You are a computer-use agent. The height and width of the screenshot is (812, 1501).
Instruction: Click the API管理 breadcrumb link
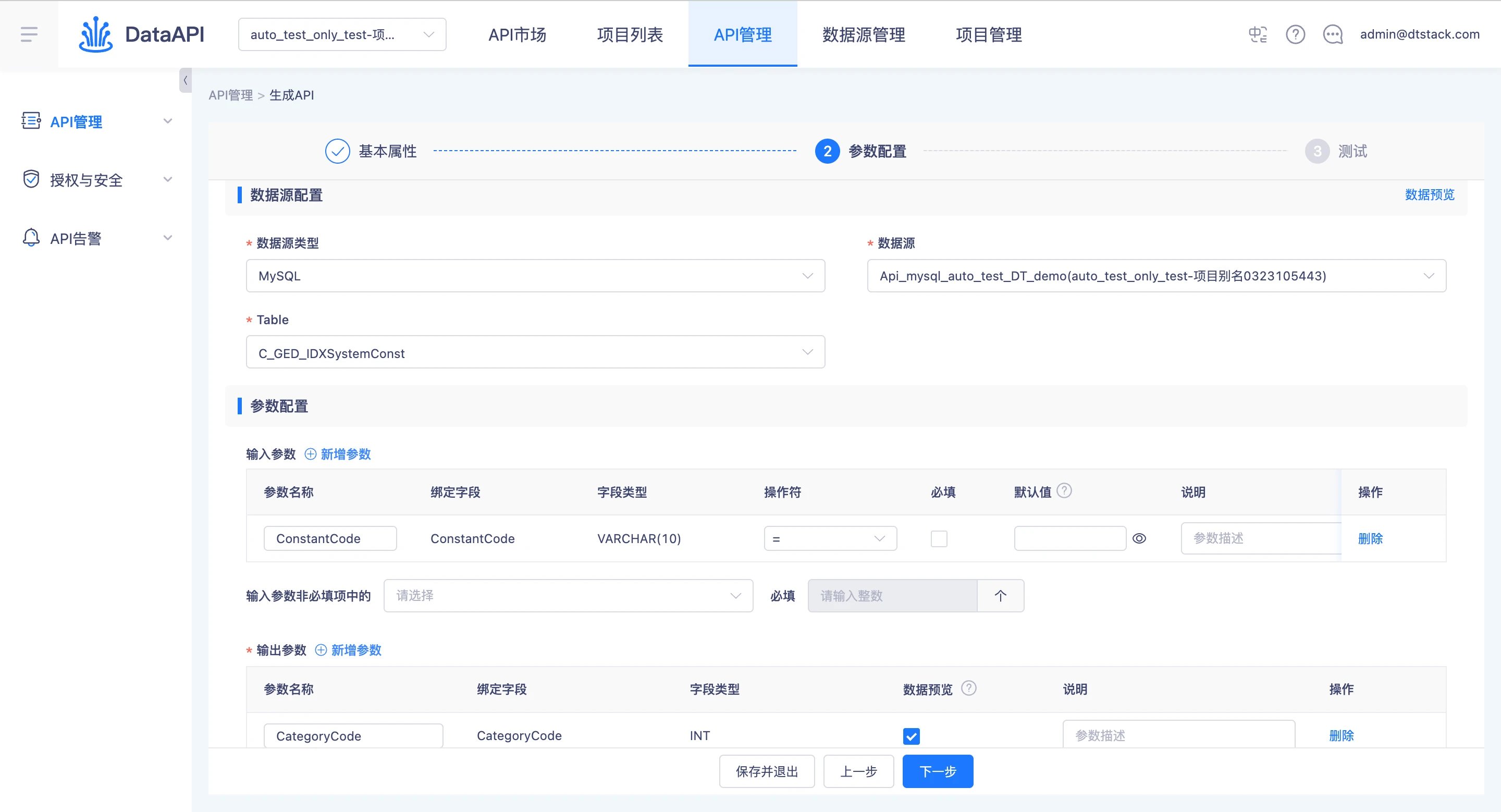coord(231,95)
